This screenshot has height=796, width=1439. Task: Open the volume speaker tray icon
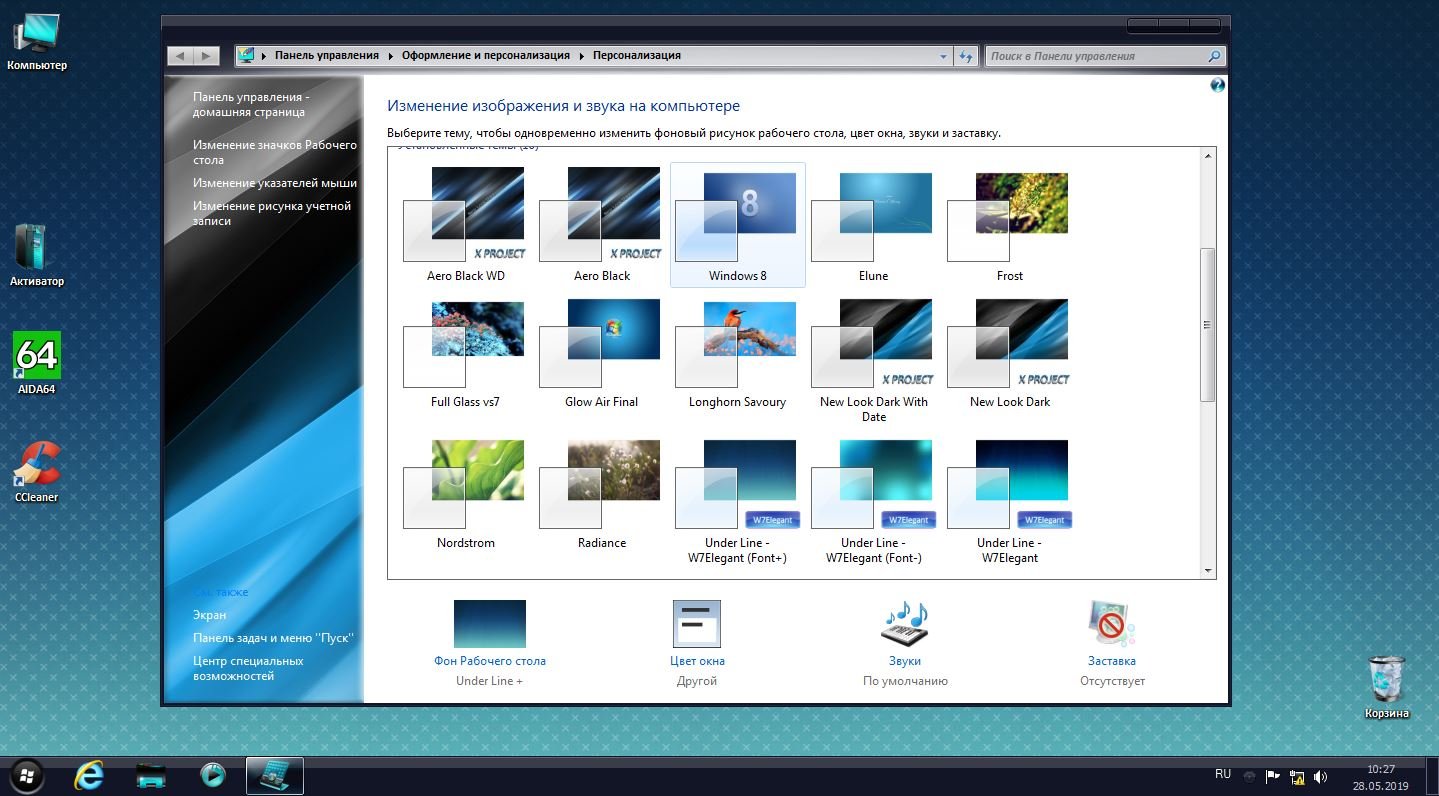[1320, 776]
